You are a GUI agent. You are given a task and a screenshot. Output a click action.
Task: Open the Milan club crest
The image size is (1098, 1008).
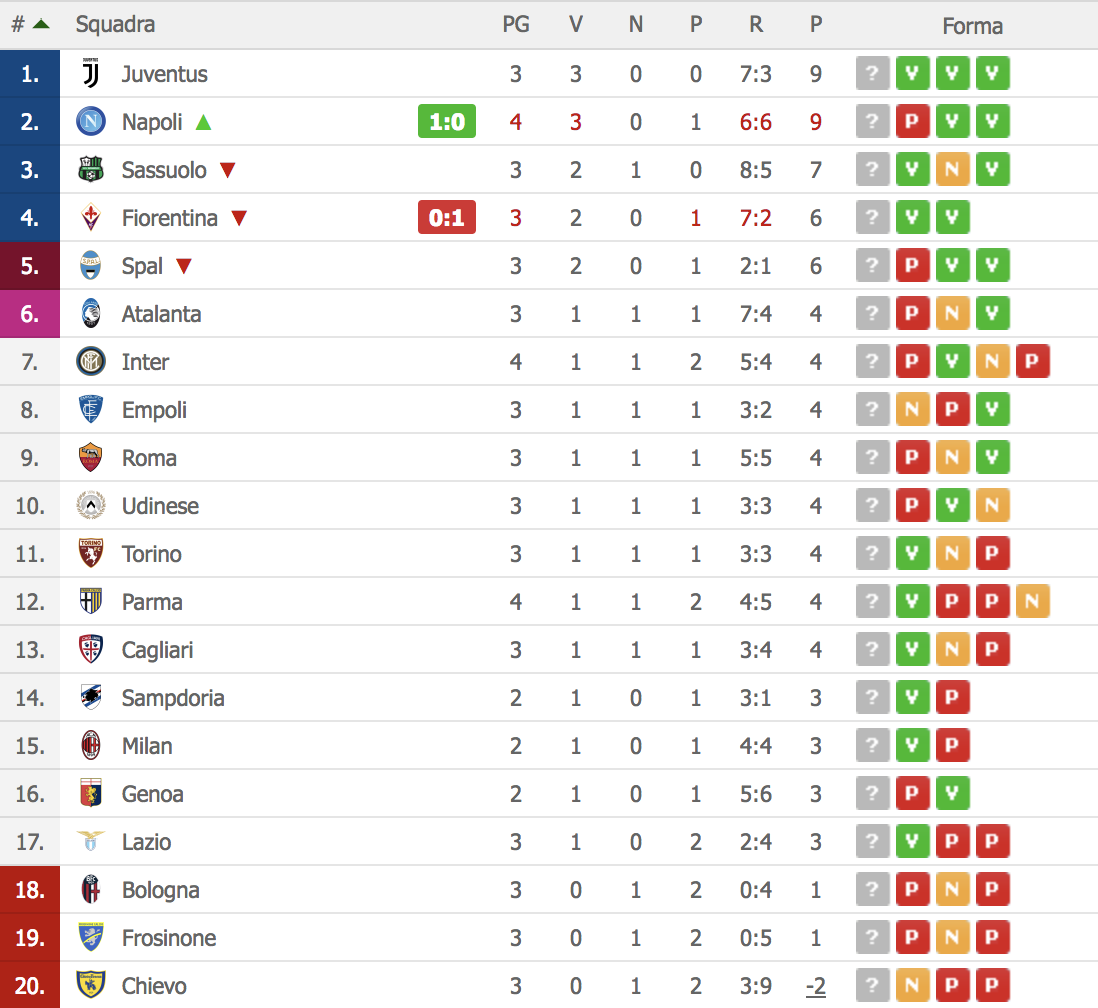90,745
